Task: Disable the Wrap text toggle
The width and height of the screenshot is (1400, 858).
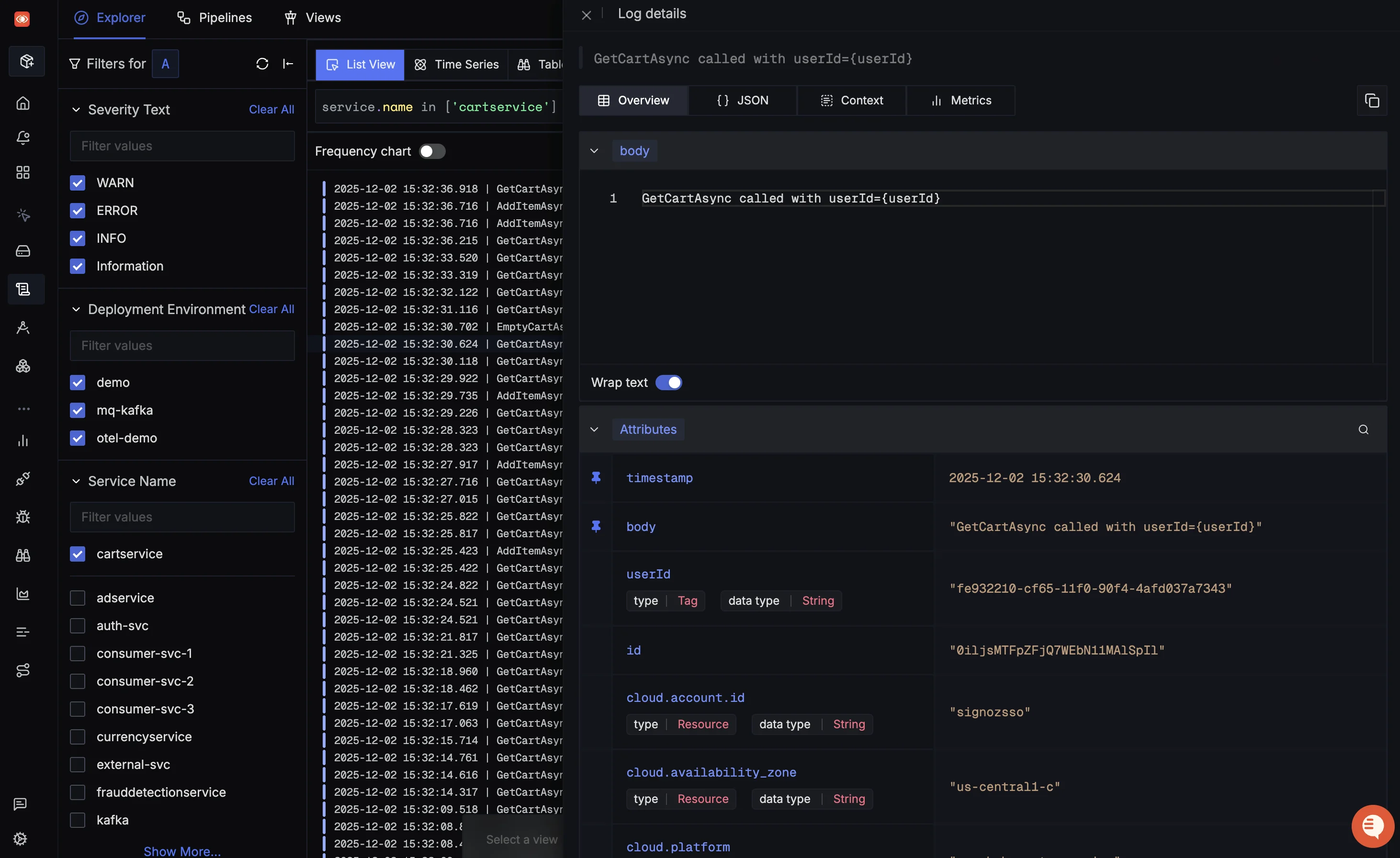Action: [669, 383]
